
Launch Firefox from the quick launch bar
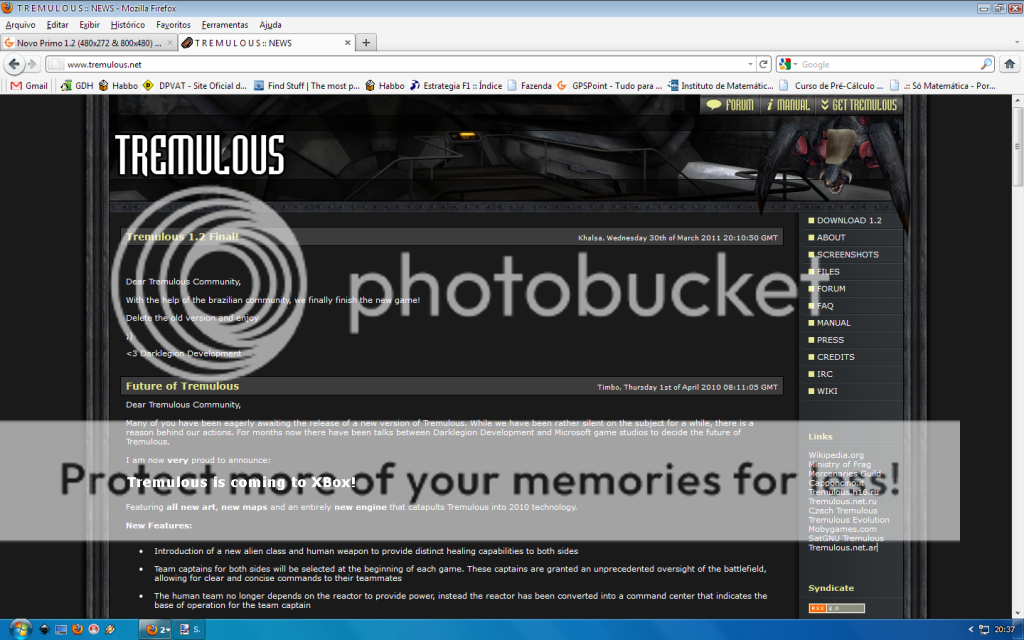pos(78,630)
